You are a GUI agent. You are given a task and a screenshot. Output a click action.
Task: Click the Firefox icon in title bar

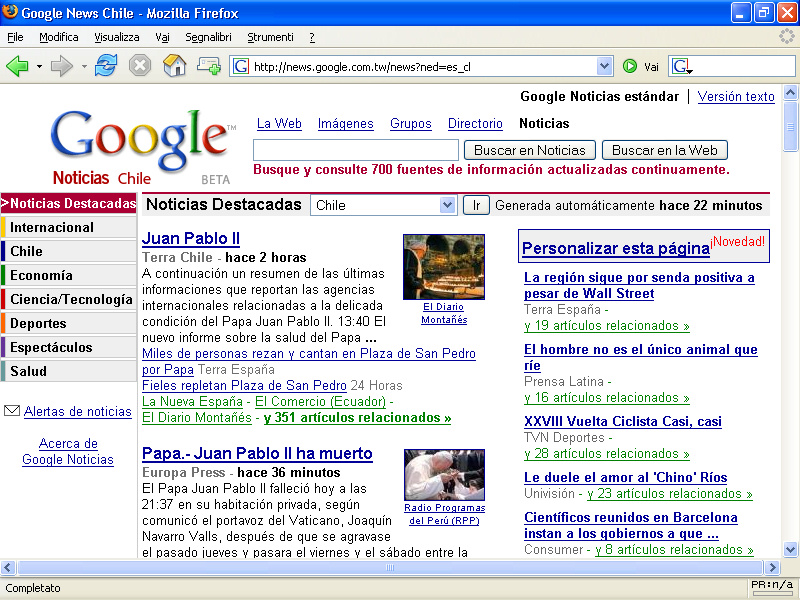tap(10, 12)
